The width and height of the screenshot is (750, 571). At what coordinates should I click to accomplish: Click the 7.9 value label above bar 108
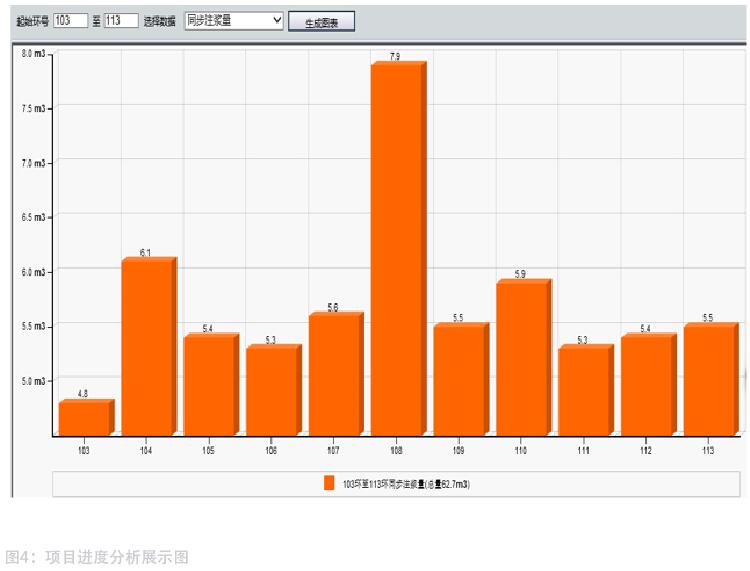coord(395,57)
